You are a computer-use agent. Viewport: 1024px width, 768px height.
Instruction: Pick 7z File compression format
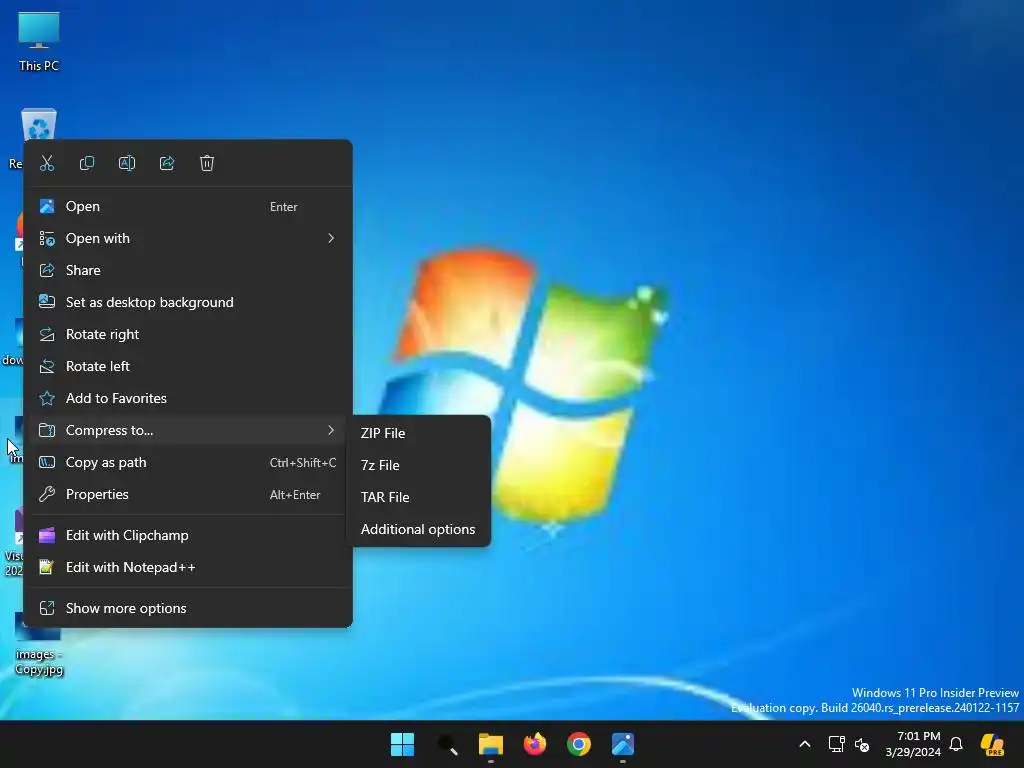(x=419, y=466)
